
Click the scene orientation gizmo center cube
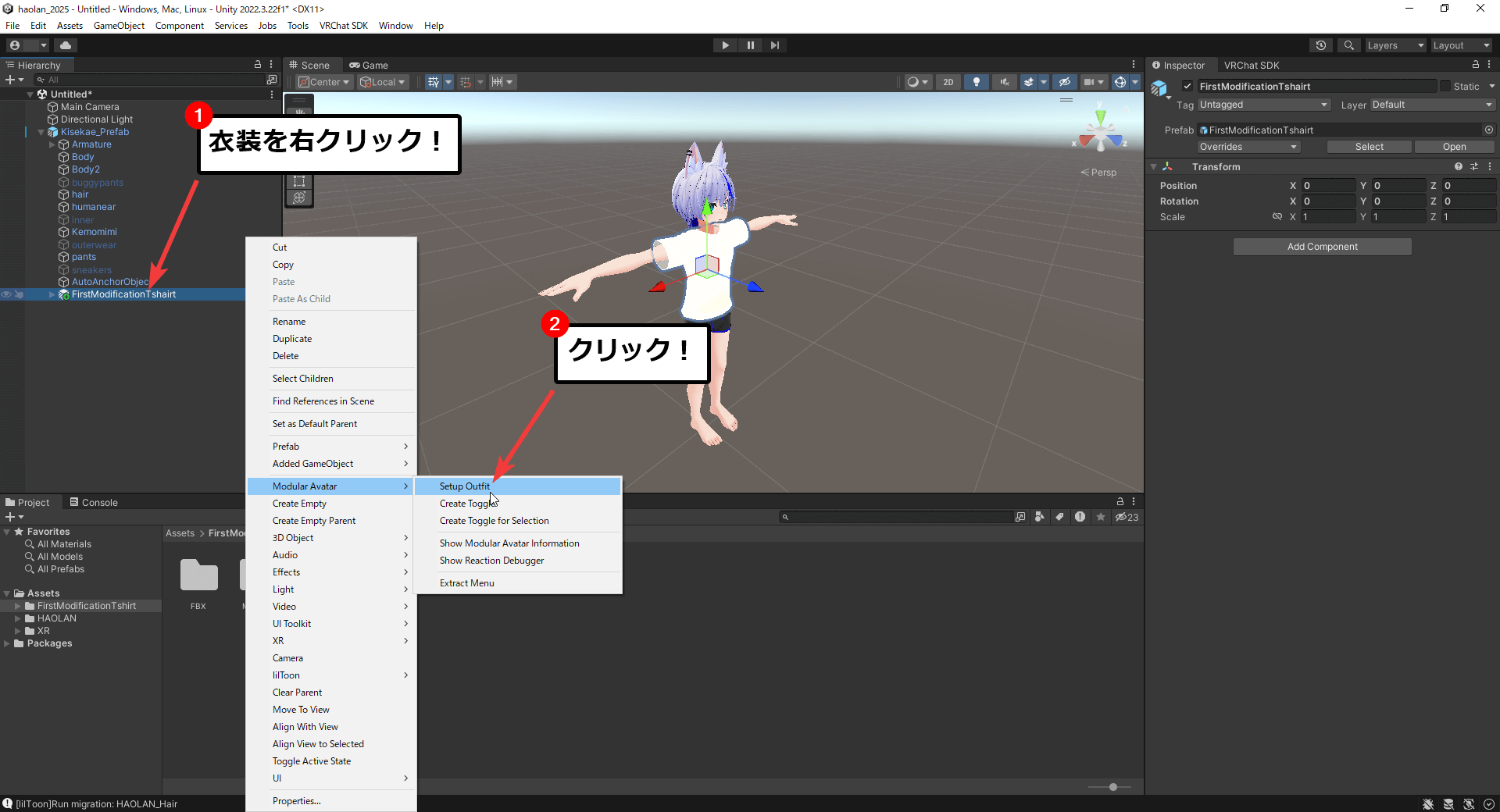[x=1101, y=138]
